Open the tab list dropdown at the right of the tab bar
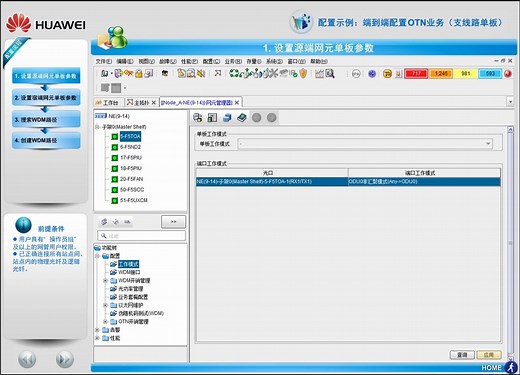This screenshot has height=375, width=520. click(510, 101)
